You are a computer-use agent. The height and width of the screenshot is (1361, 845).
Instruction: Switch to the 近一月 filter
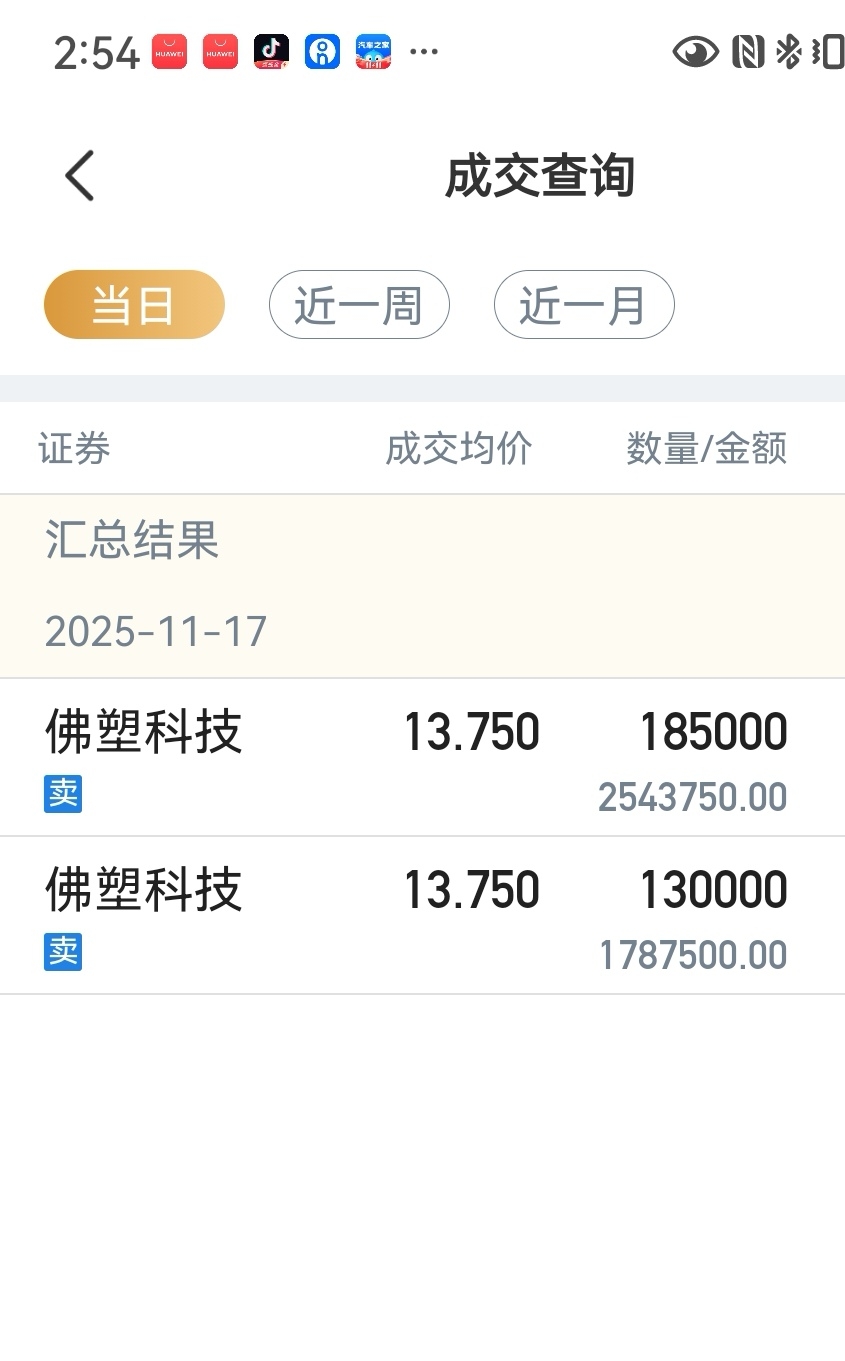pyautogui.click(x=584, y=305)
